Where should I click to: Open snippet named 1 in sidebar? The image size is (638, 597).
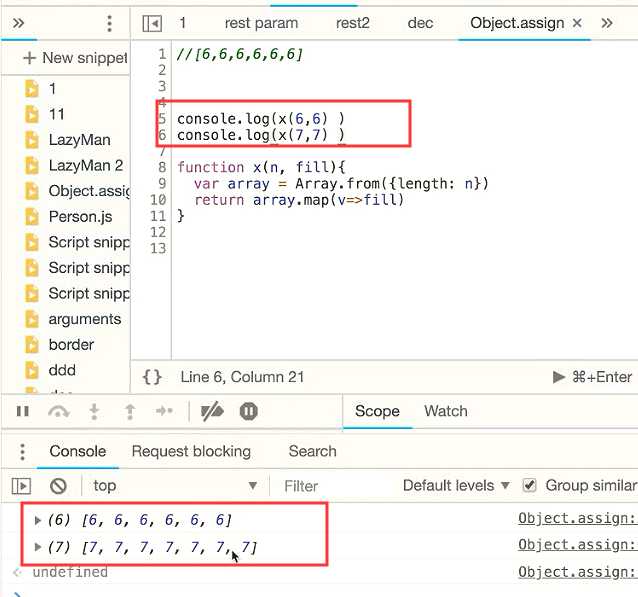click(x=52, y=89)
